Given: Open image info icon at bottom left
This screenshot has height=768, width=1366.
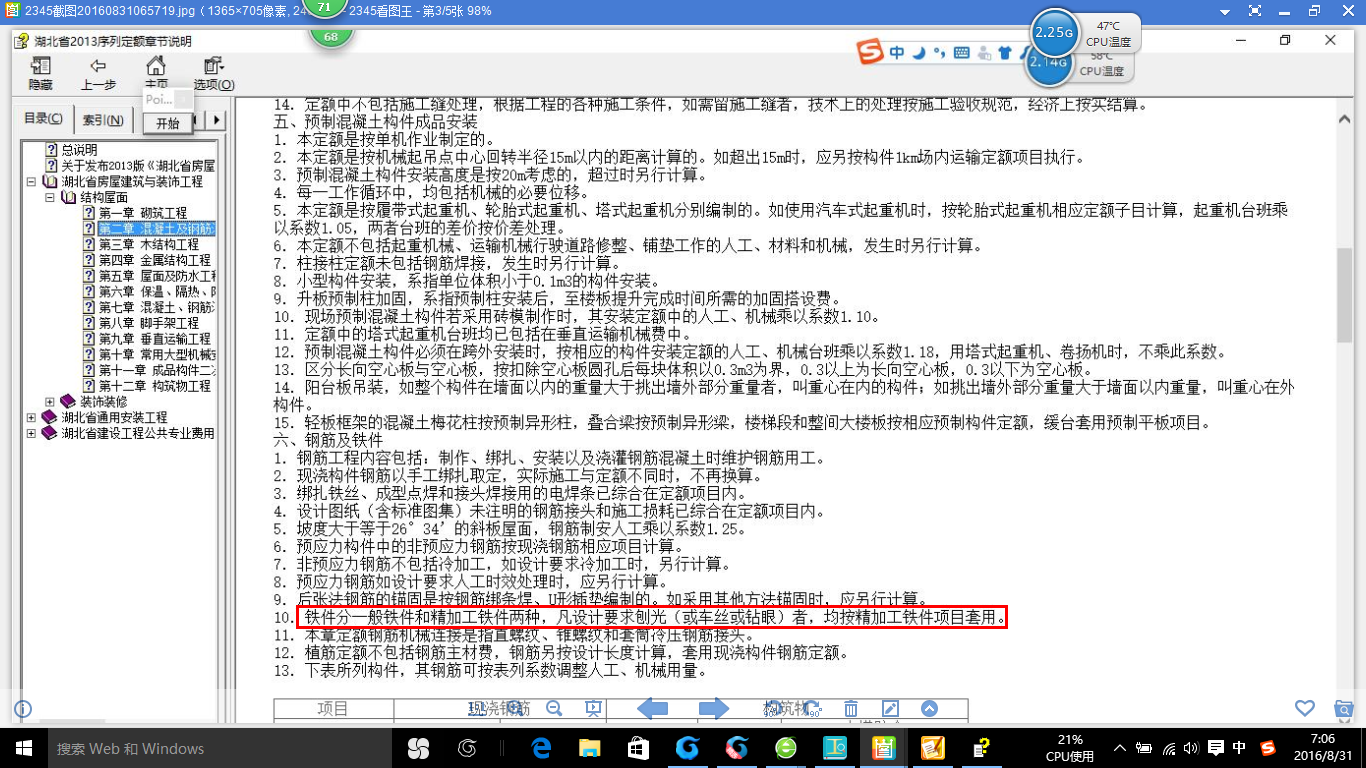Looking at the screenshot, I should click(23, 708).
